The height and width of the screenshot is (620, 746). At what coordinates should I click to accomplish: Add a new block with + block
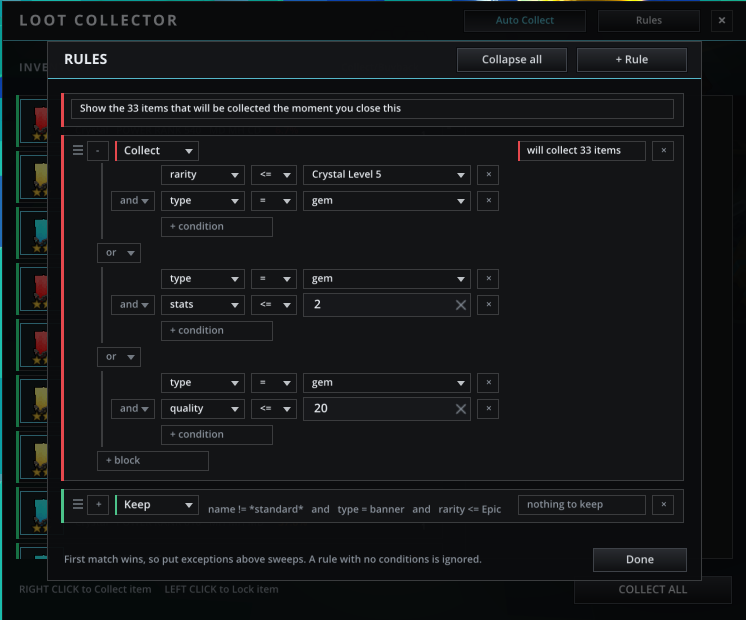tap(153, 461)
